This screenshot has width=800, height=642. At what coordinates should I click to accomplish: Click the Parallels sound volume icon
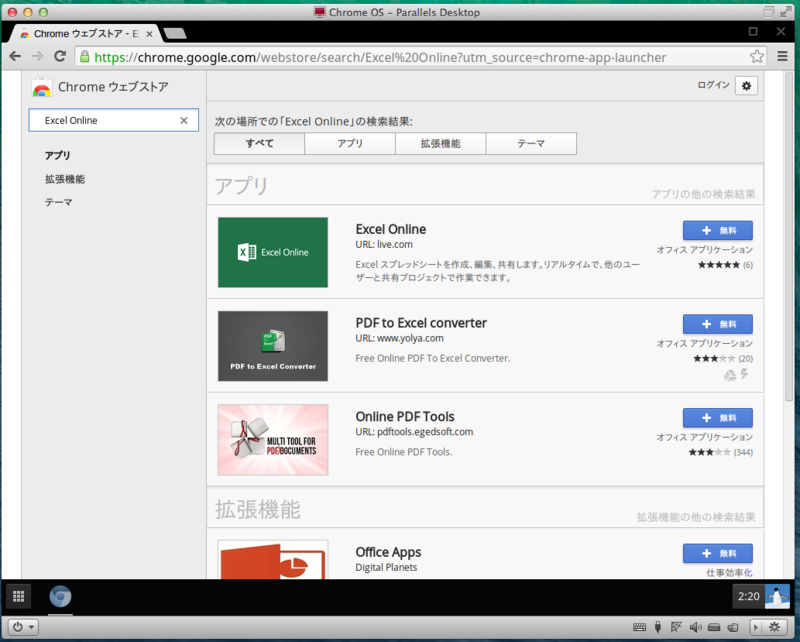click(x=695, y=627)
